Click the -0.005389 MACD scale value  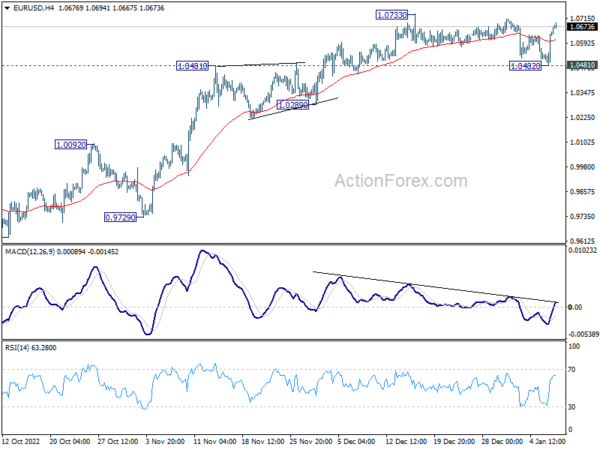pos(584,334)
